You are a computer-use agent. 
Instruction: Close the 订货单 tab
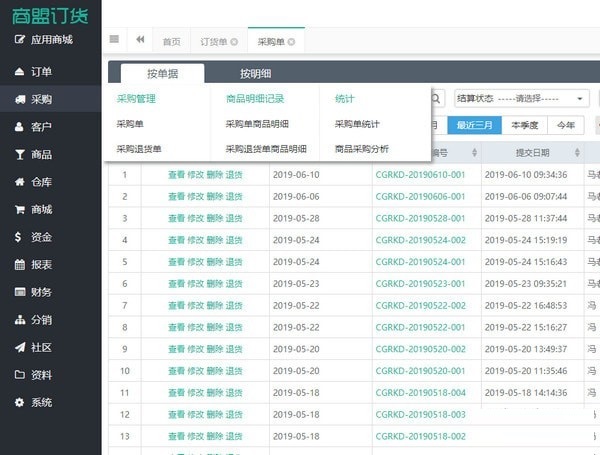click(x=234, y=42)
